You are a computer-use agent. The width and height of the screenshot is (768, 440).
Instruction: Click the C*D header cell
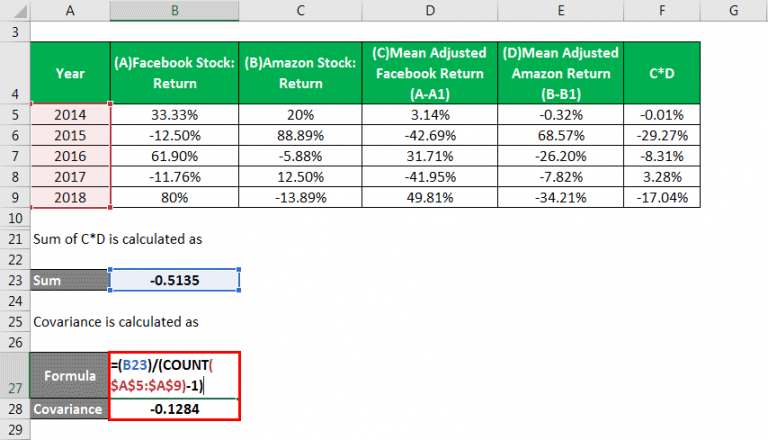click(x=661, y=71)
